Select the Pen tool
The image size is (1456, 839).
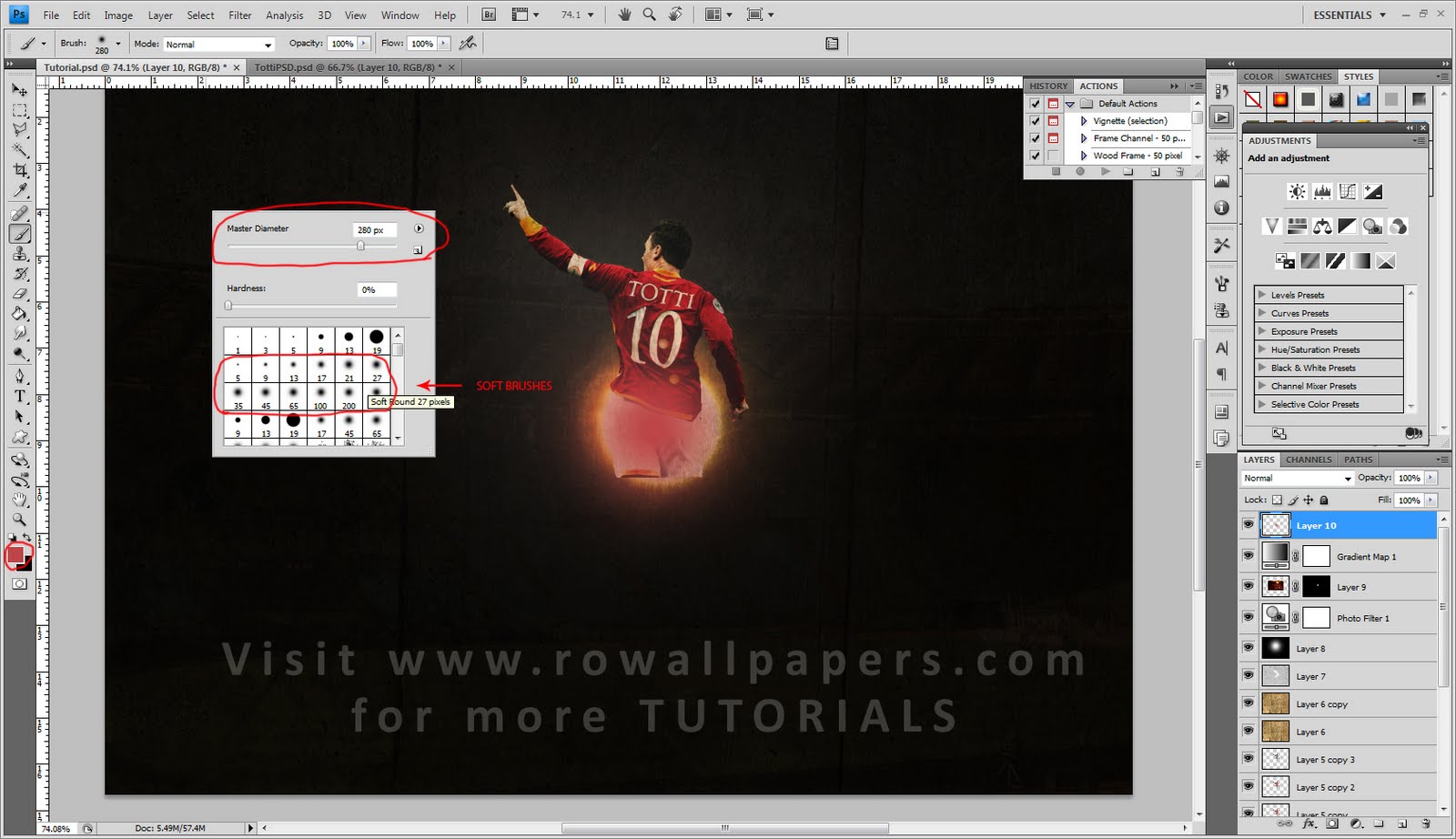[x=19, y=376]
